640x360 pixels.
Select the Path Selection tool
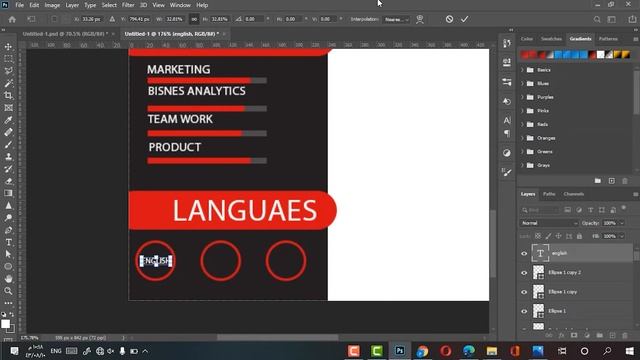[8, 254]
